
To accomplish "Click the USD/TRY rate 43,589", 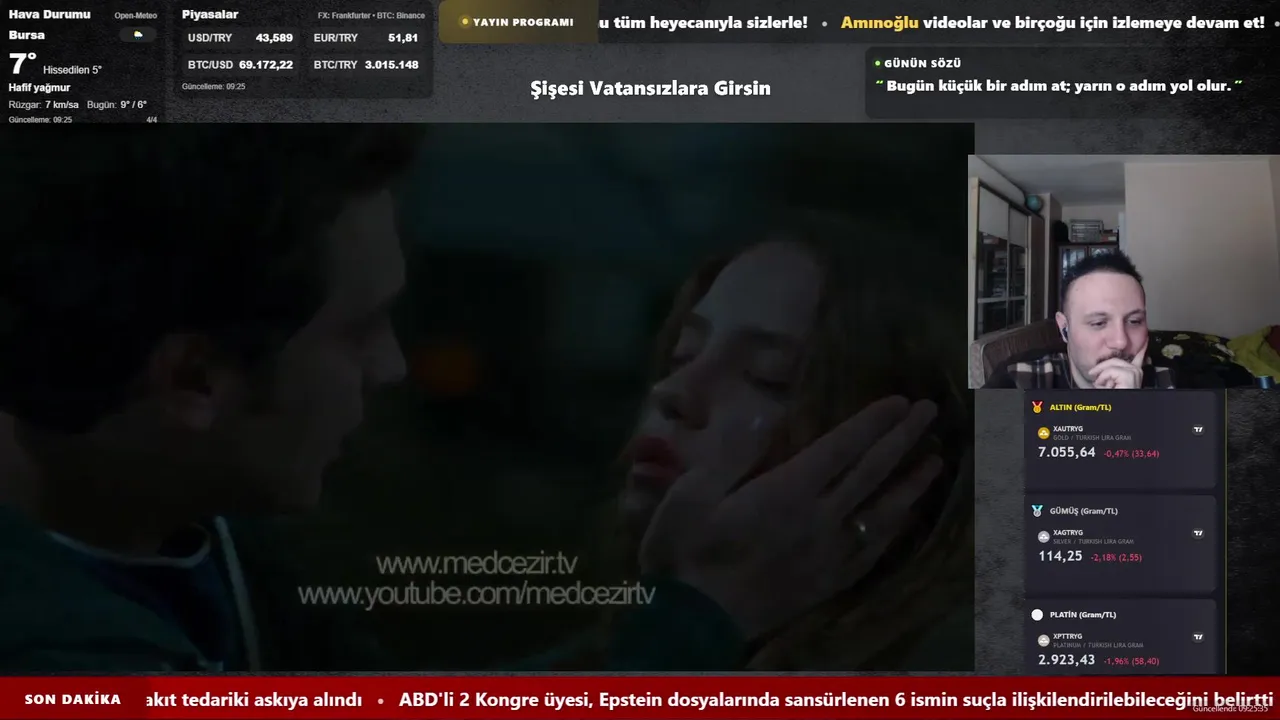I will [x=274, y=38].
